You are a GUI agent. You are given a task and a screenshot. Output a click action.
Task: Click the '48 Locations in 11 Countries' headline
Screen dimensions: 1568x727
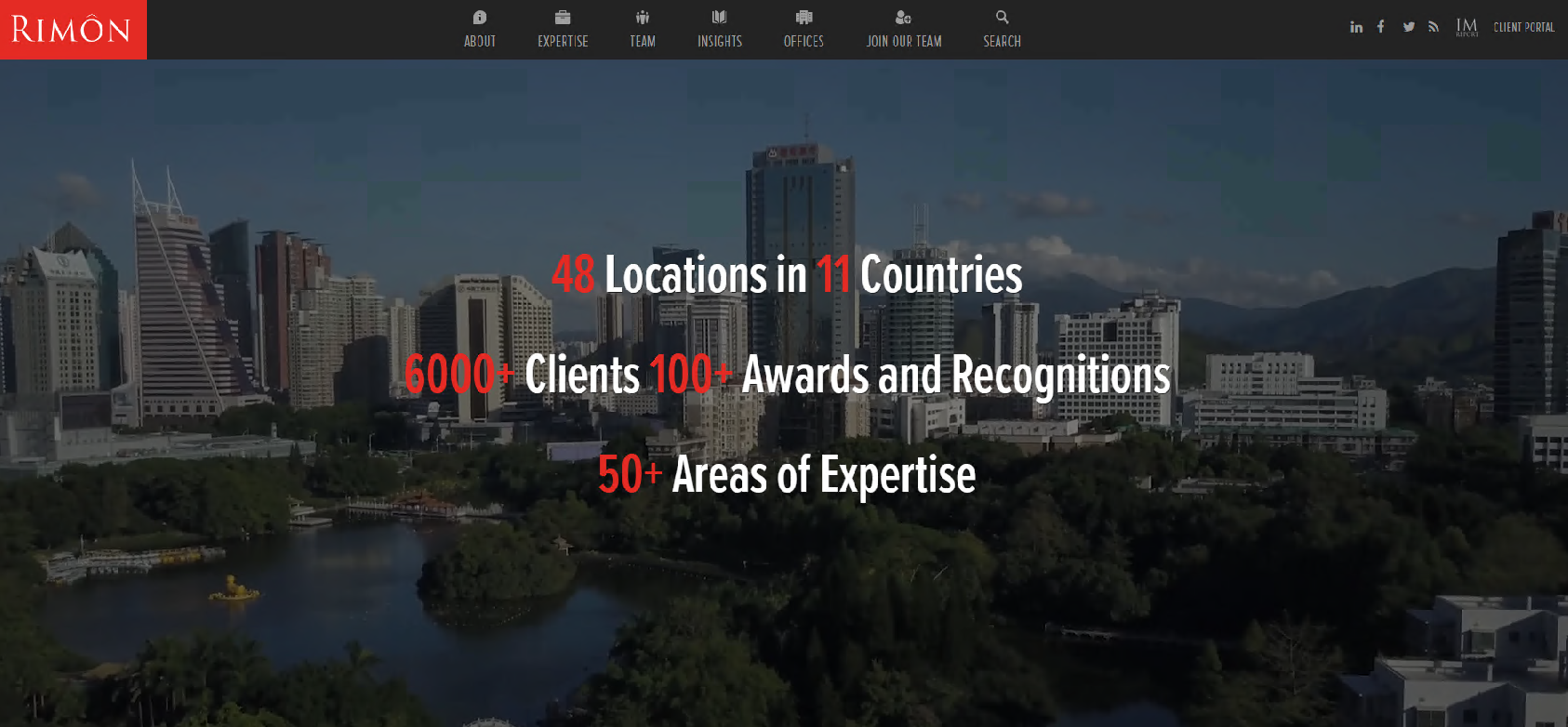pyautogui.click(x=787, y=275)
